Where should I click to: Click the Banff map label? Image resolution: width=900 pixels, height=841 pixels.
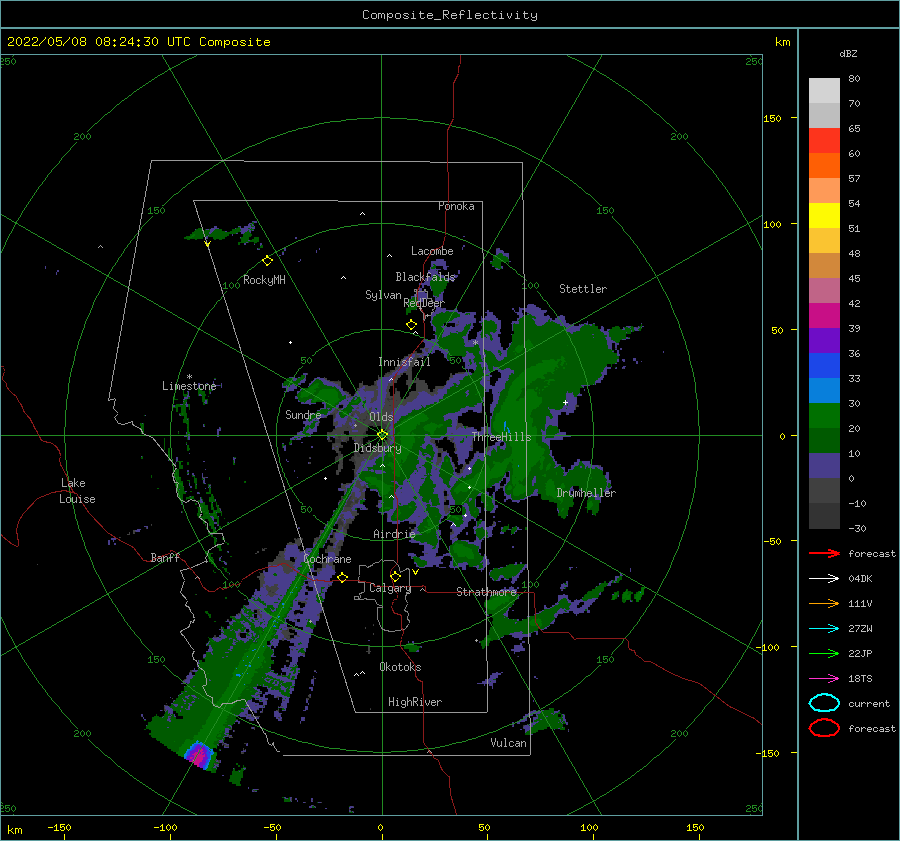pyautogui.click(x=165, y=557)
